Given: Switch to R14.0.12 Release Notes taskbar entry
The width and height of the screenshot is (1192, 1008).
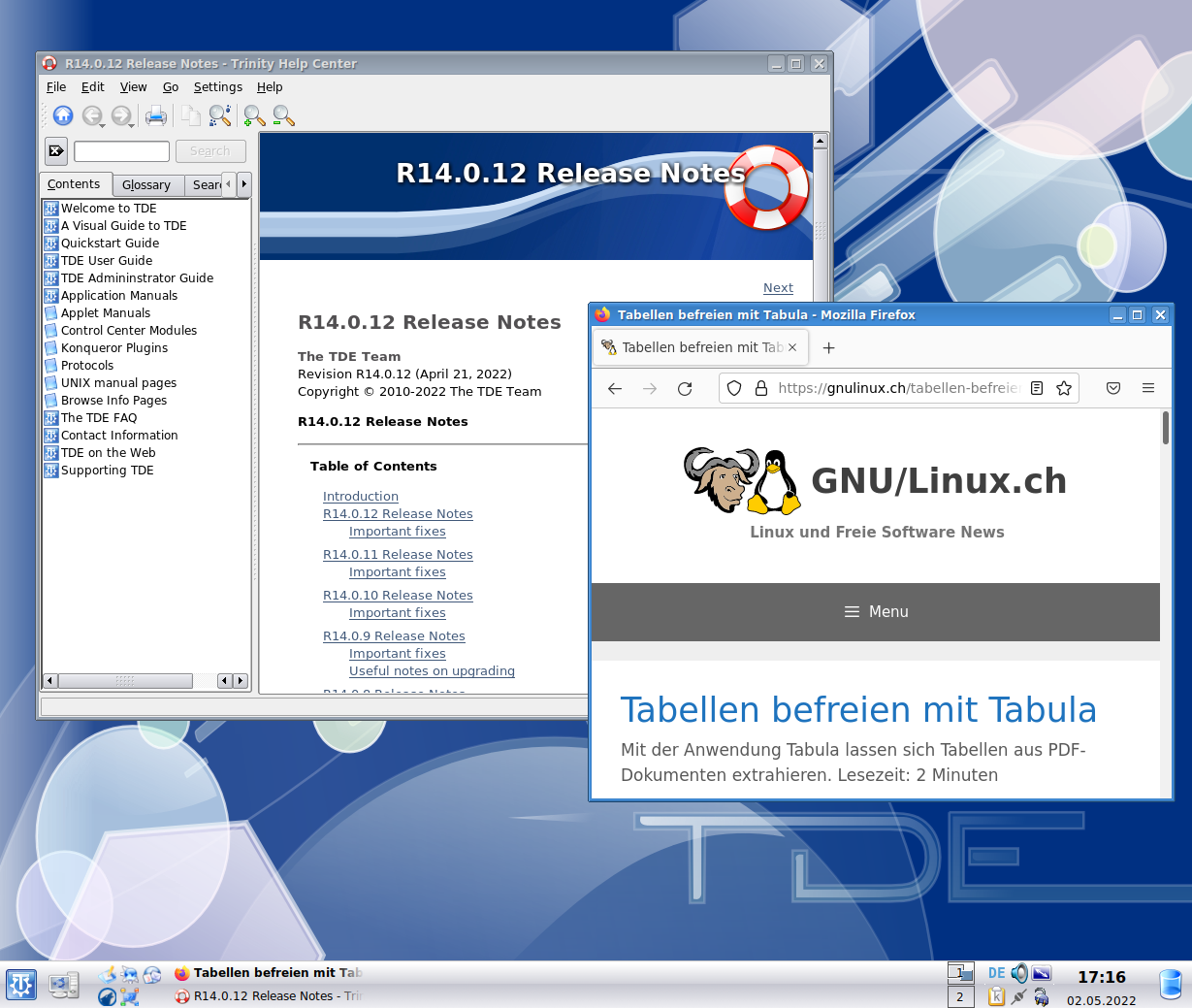Looking at the screenshot, I should (x=270, y=996).
